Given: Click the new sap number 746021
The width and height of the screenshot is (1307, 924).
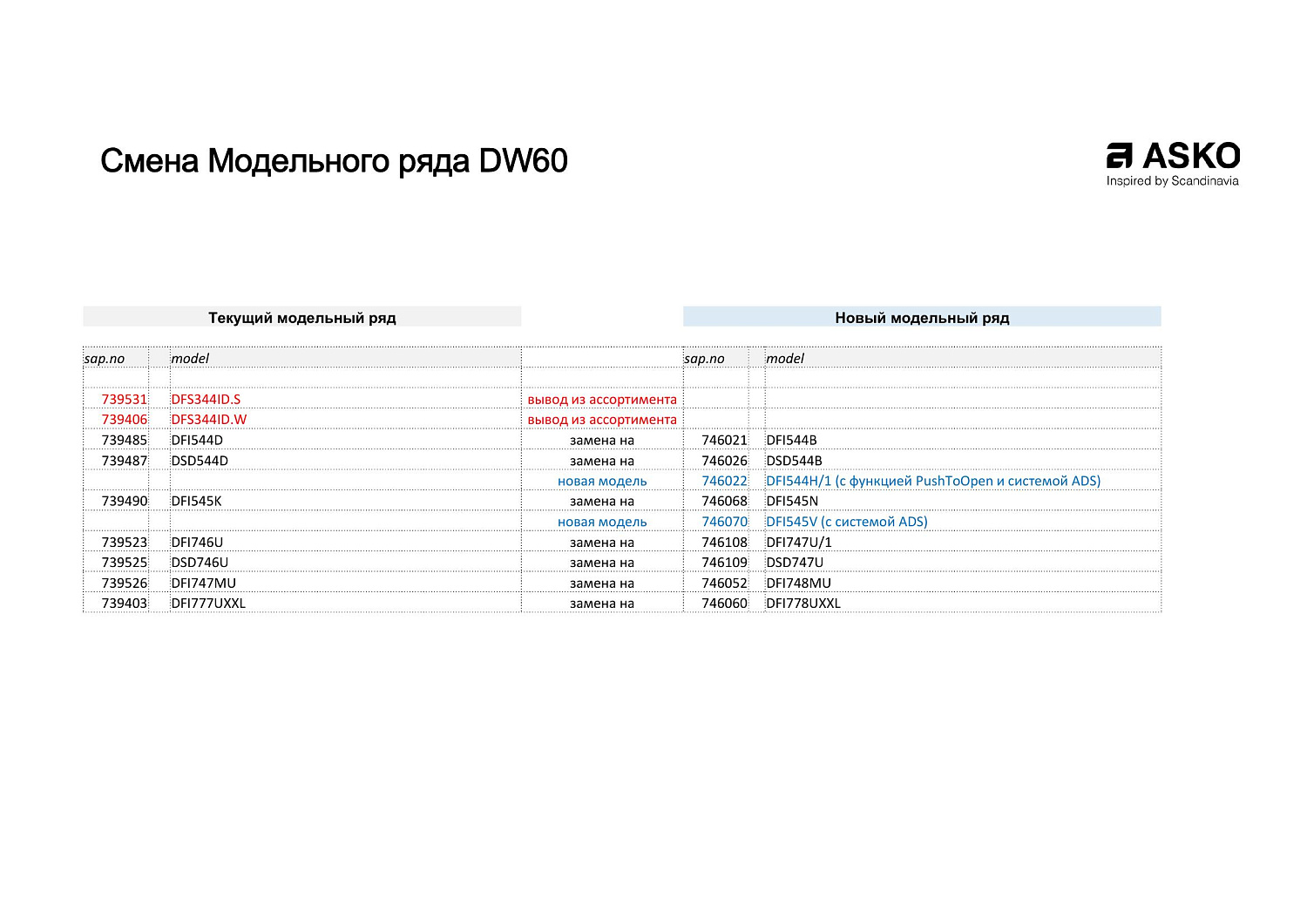Looking at the screenshot, I should 724,441.
